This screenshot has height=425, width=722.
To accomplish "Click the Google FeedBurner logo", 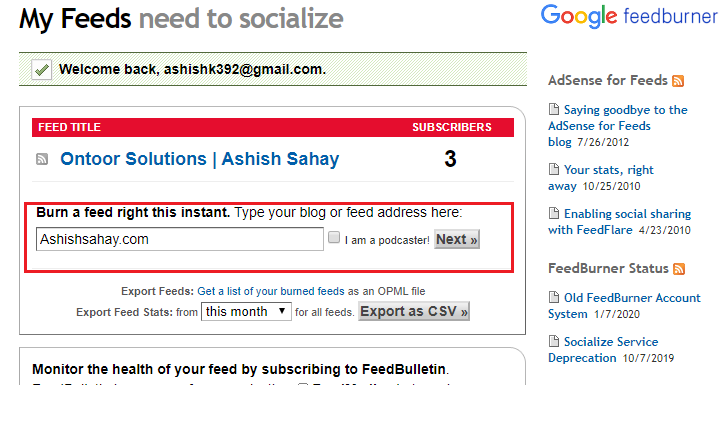I will point(630,17).
